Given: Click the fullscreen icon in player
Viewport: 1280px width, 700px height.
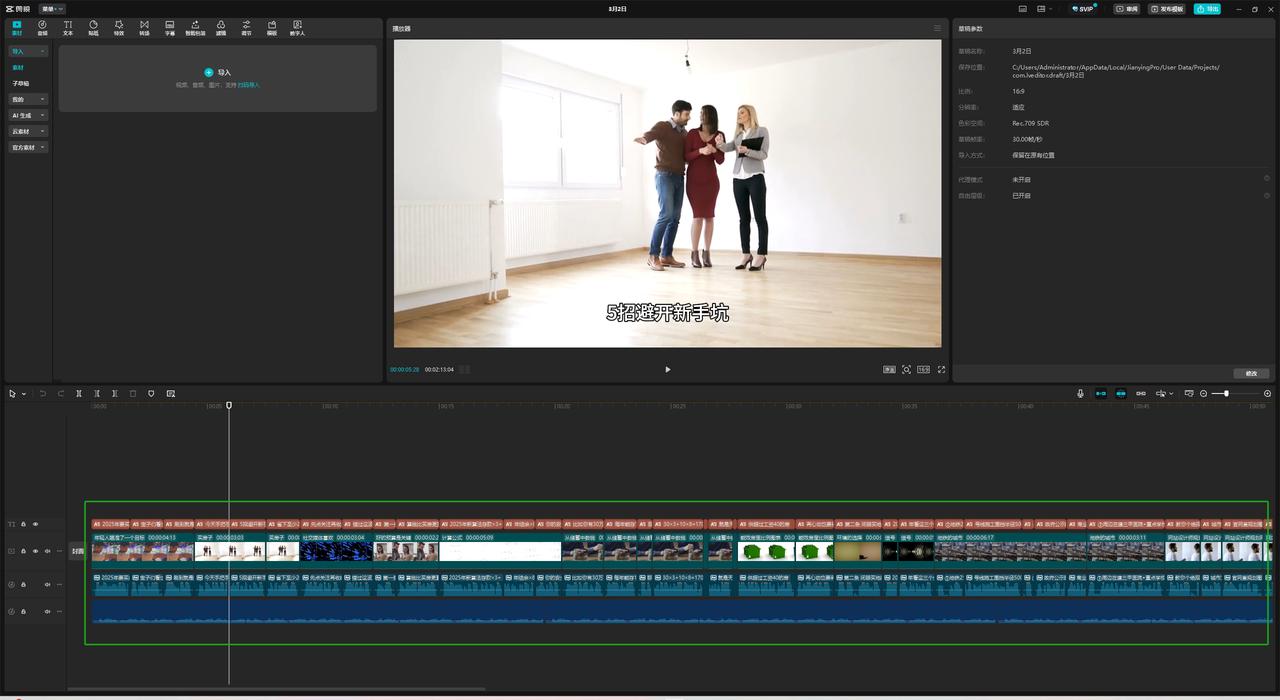Looking at the screenshot, I should click(941, 370).
